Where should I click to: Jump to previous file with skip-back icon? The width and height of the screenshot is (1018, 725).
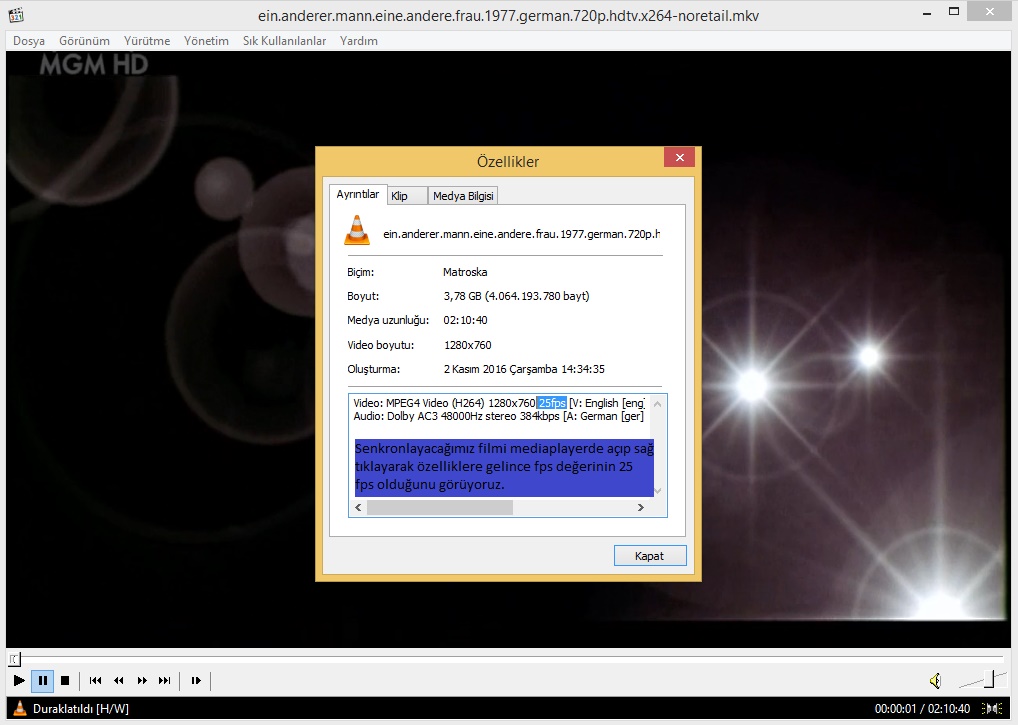coord(95,680)
